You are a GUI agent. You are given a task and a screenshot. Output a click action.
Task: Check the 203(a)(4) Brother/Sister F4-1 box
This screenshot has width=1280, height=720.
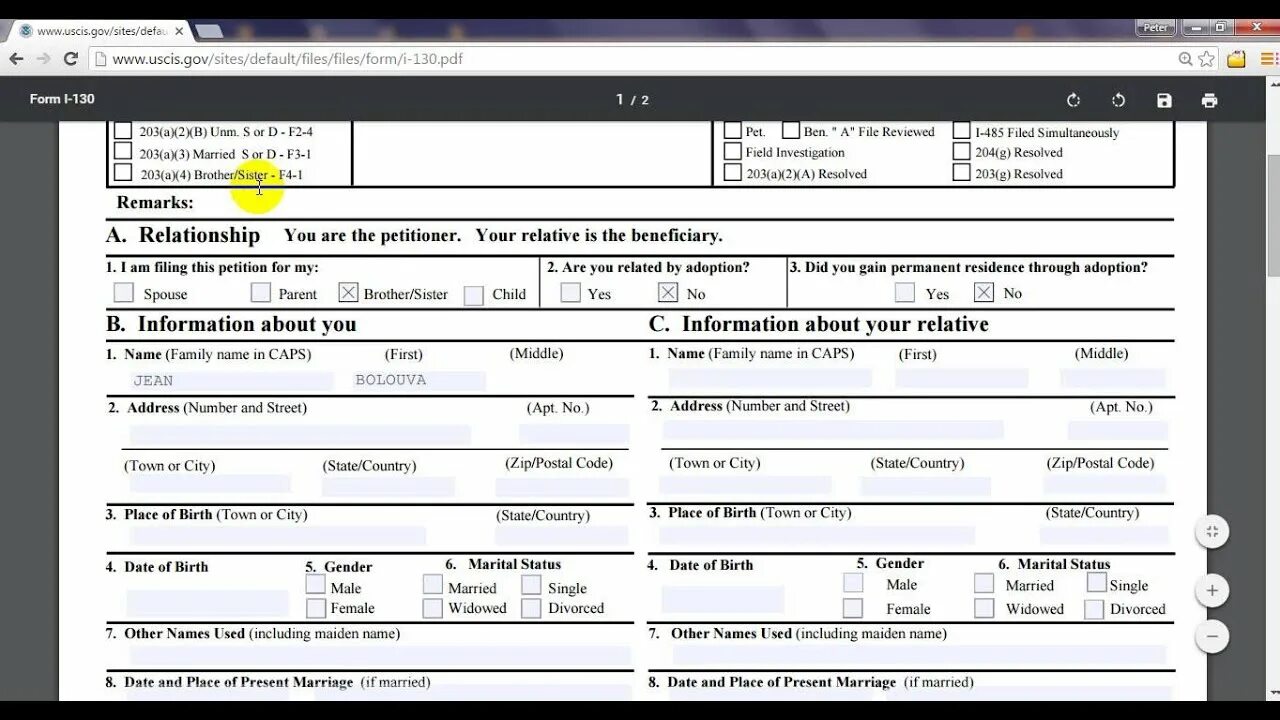pos(123,173)
